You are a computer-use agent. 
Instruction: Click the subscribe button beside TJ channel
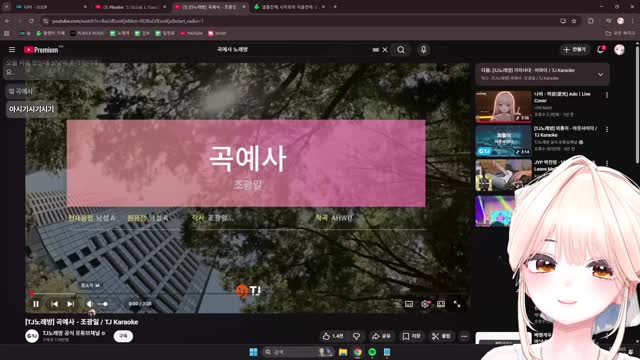coord(123,336)
